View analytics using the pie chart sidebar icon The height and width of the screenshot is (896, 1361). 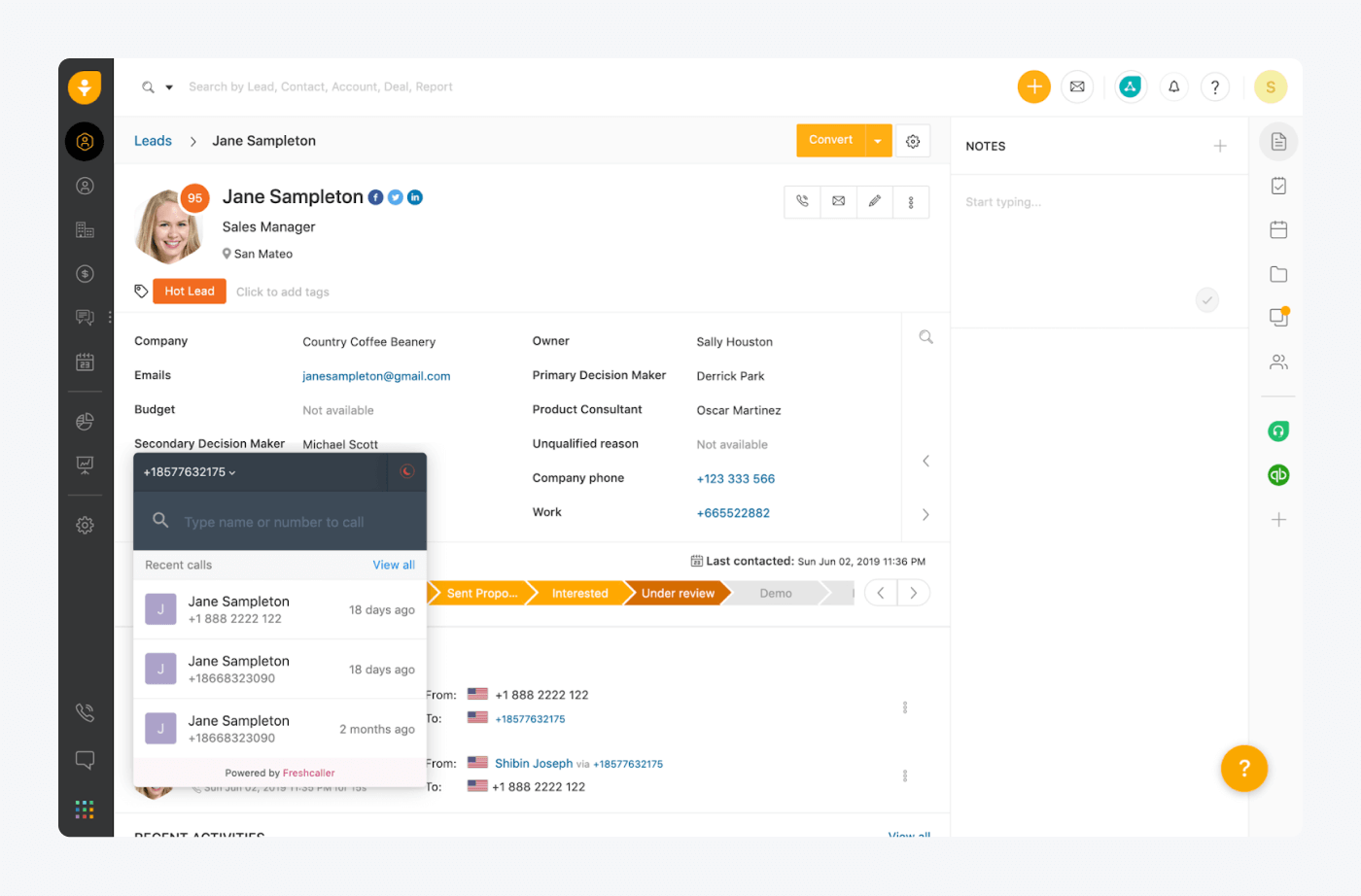click(x=85, y=421)
